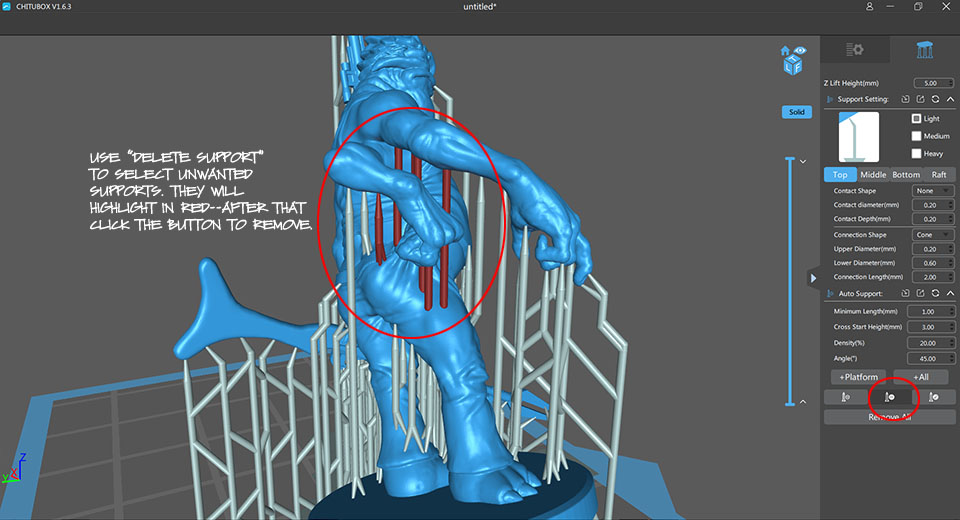Open the Connection Shape dropdown
Image resolution: width=960 pixels, height=520 pixels.
pyautogui.click(x=932, y=235)
